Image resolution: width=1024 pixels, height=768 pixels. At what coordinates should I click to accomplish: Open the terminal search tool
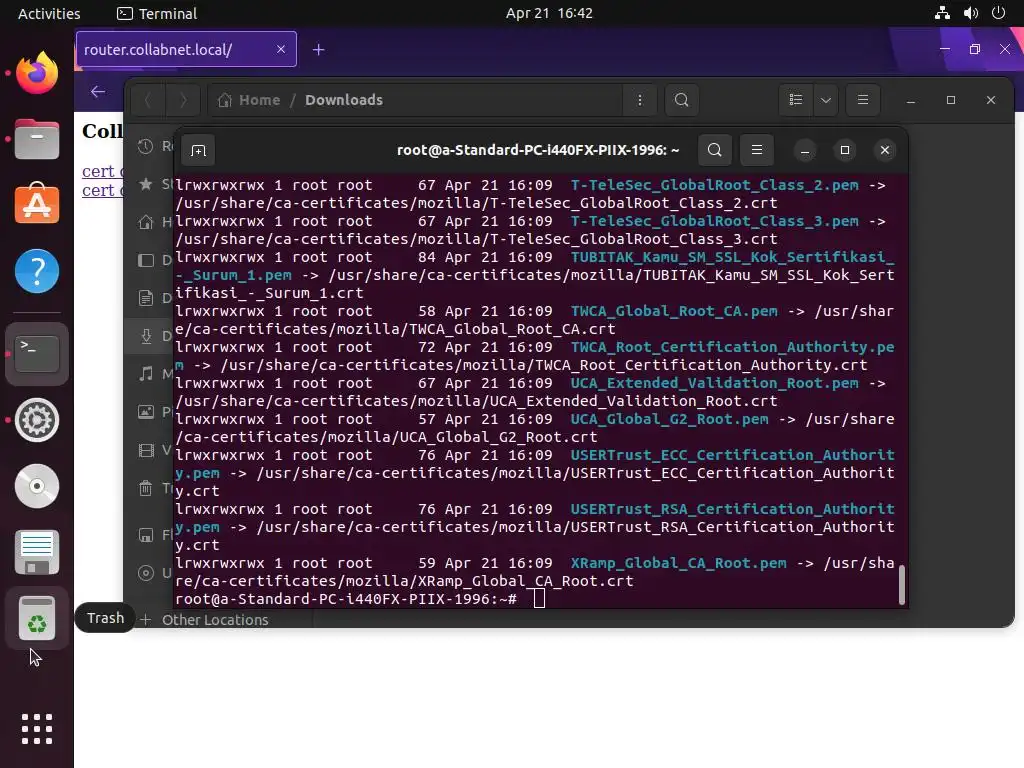(714, 150)
